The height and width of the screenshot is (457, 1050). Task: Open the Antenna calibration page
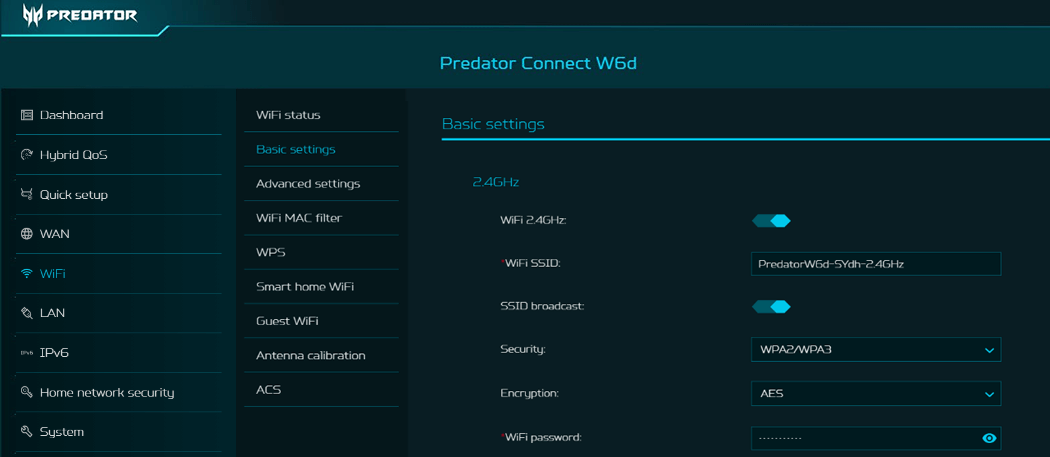310,355
